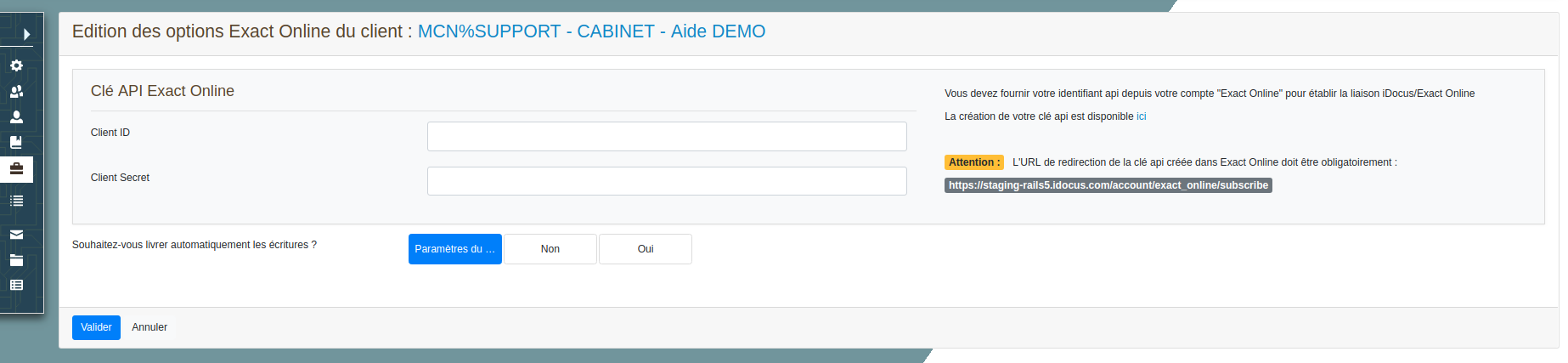This screenshot has height=363, width=1568.
Task: Choose 'Oui' for automatic delivery
Action: pos(646,249)
